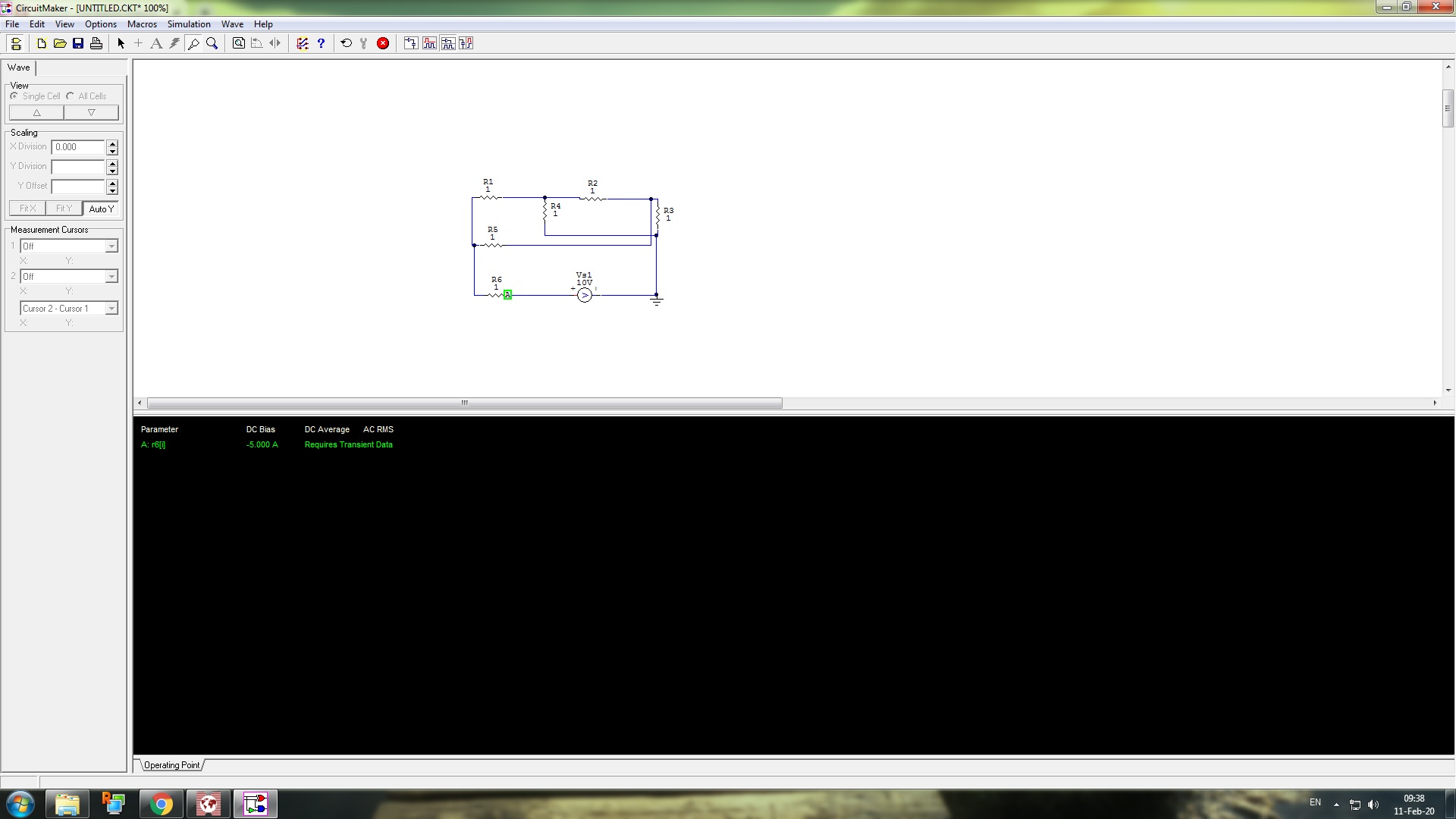Toggle analog/digital simulation mode icon

(303, 43)
